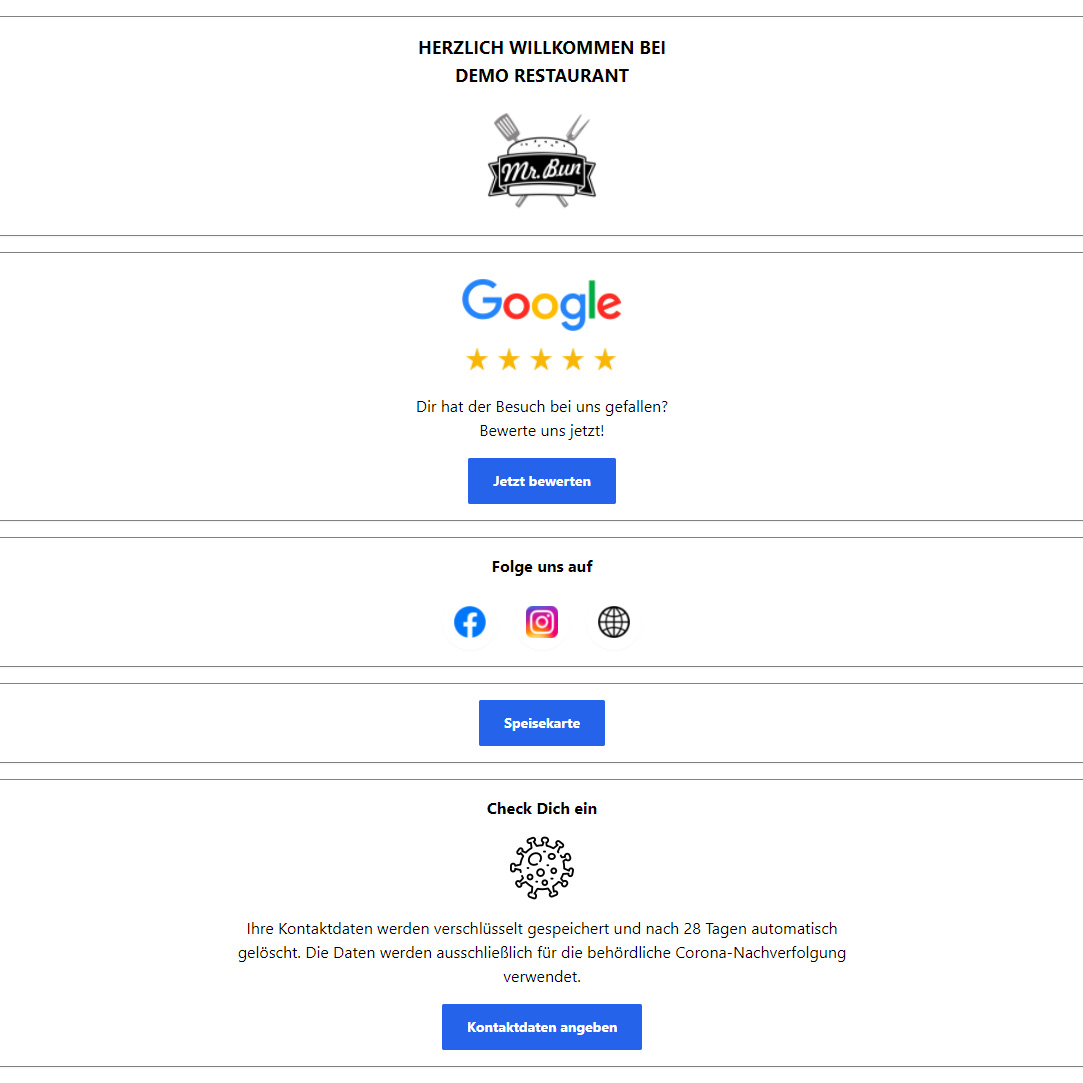Click the Check Dich ein heading
Screen dimensions: 1083x1083
click(542, 809)
